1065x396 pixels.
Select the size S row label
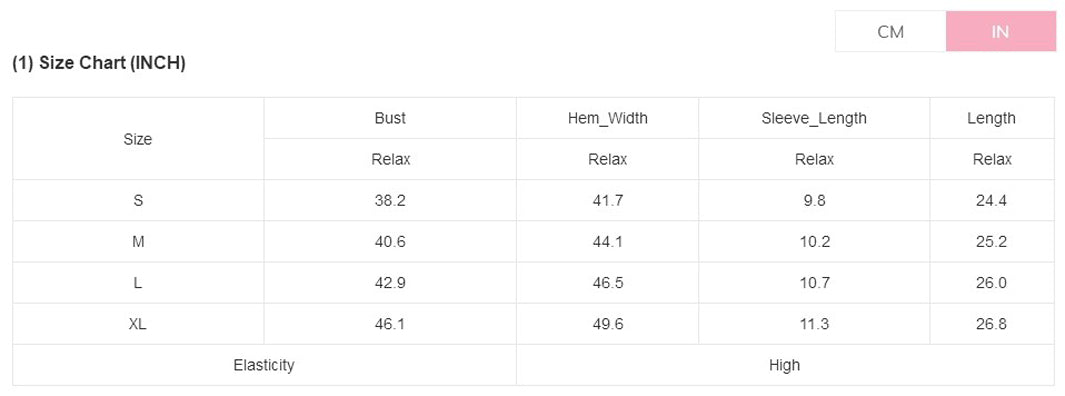point(138,201)
